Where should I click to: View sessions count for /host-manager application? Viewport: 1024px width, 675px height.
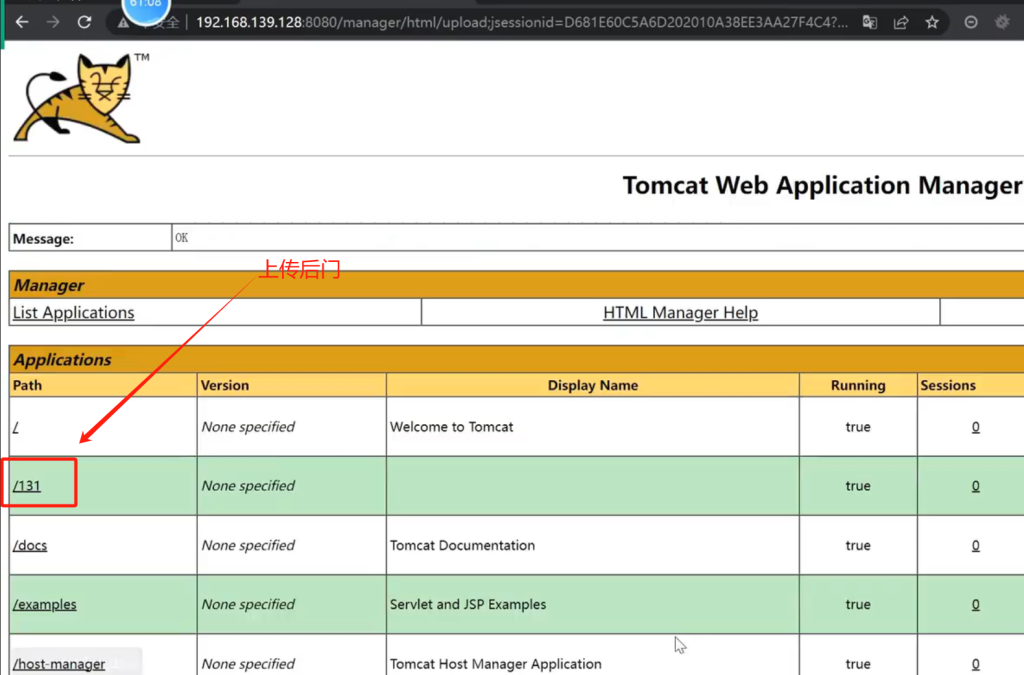tap(975, 664)
